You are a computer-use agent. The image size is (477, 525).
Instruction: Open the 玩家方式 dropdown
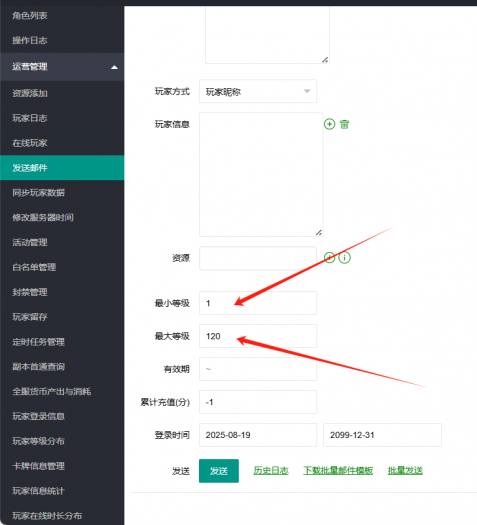[x=258, y=91]
